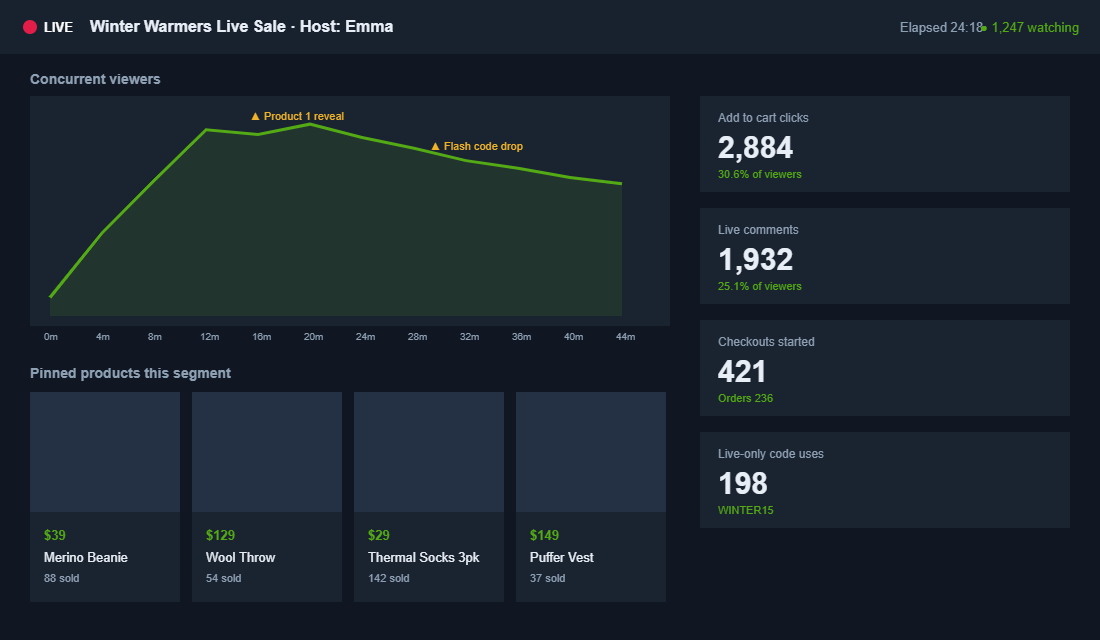Image resolution: width=1100 pixels, height=640 pixels.
Task: Click the 25.1% of viewers text
Action: [760, 286]
